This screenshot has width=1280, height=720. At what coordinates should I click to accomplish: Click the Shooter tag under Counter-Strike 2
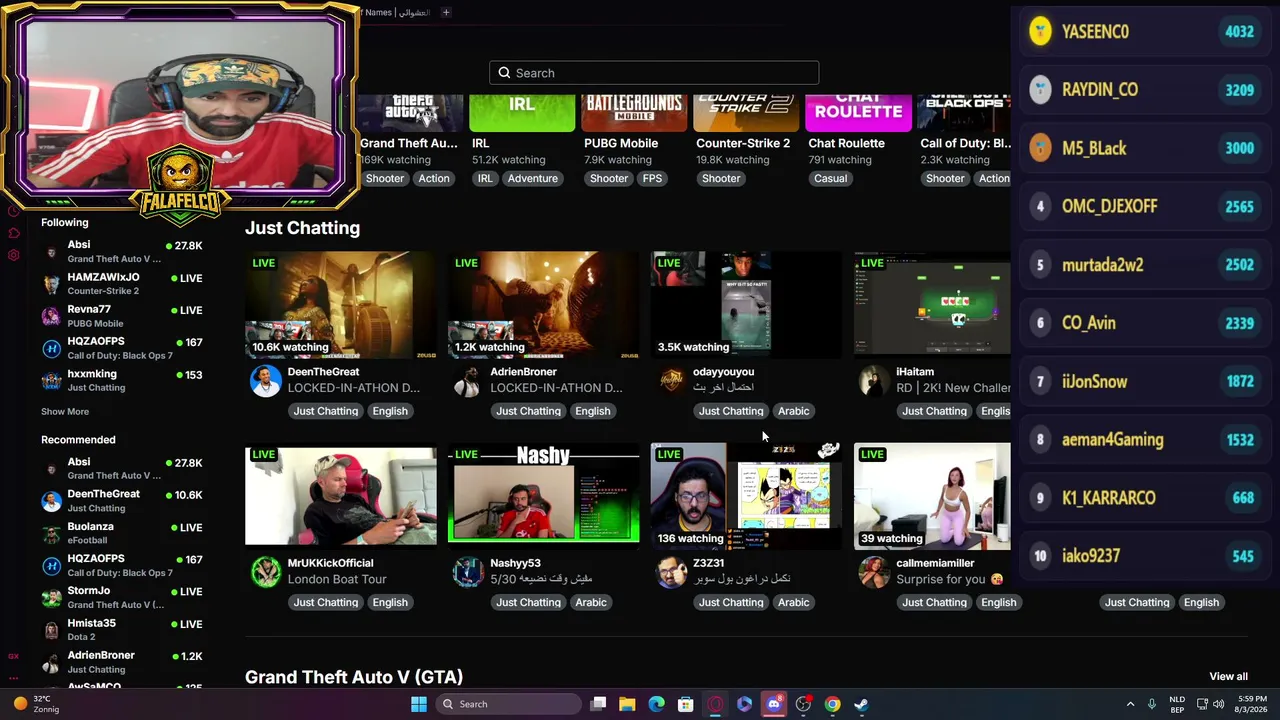coord(721,178)
